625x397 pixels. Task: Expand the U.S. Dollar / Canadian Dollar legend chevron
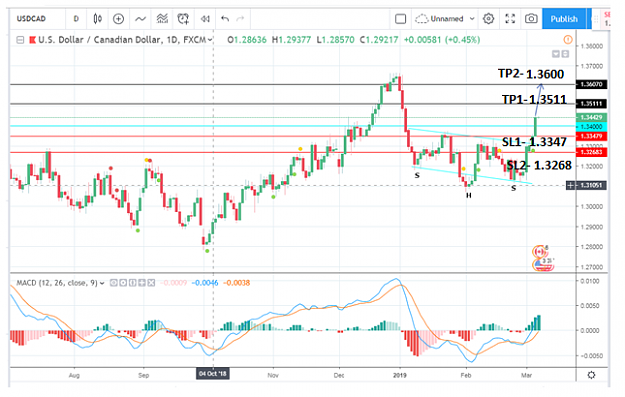pyautogui.click(x=210, y=40)
